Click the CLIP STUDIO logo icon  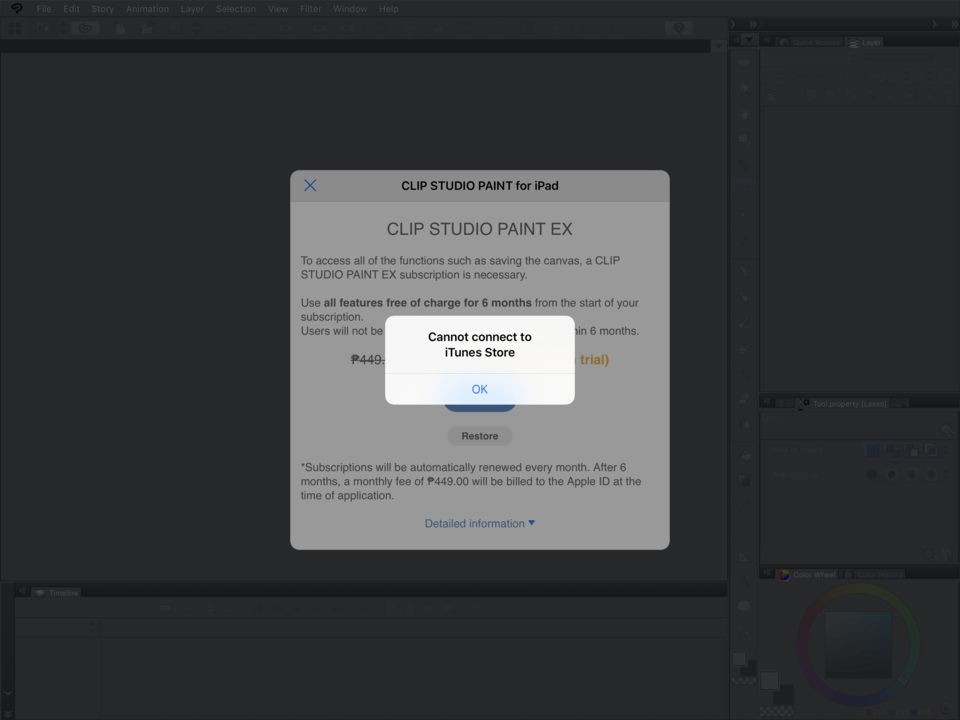click(x=17, y=9)
